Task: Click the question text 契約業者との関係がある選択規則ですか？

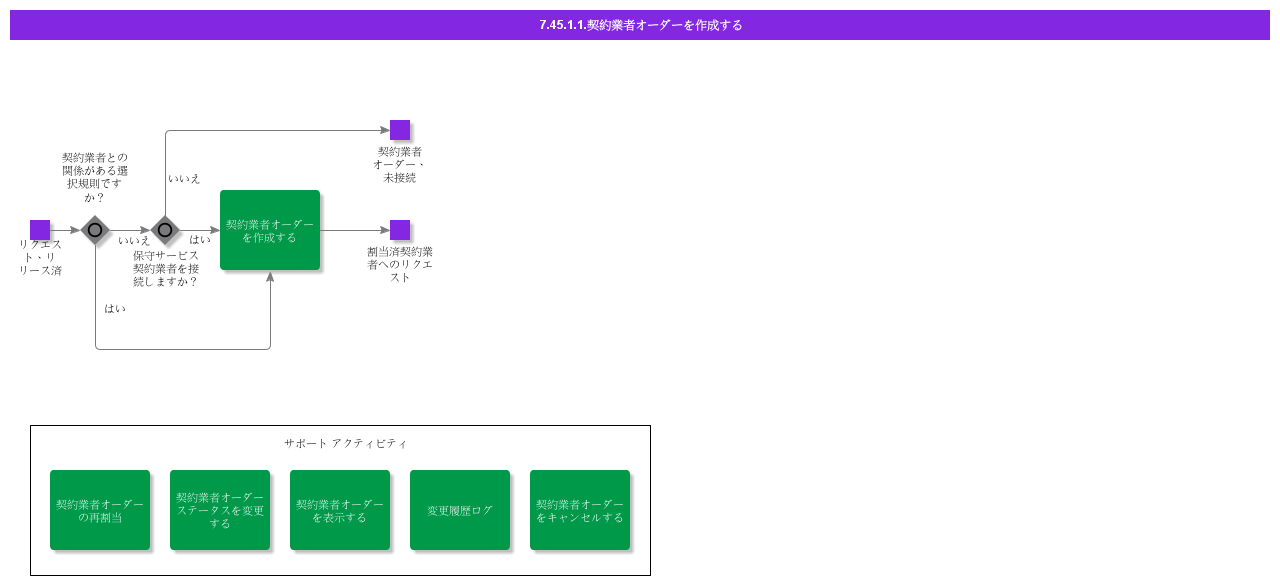Action: coord(95,177)
